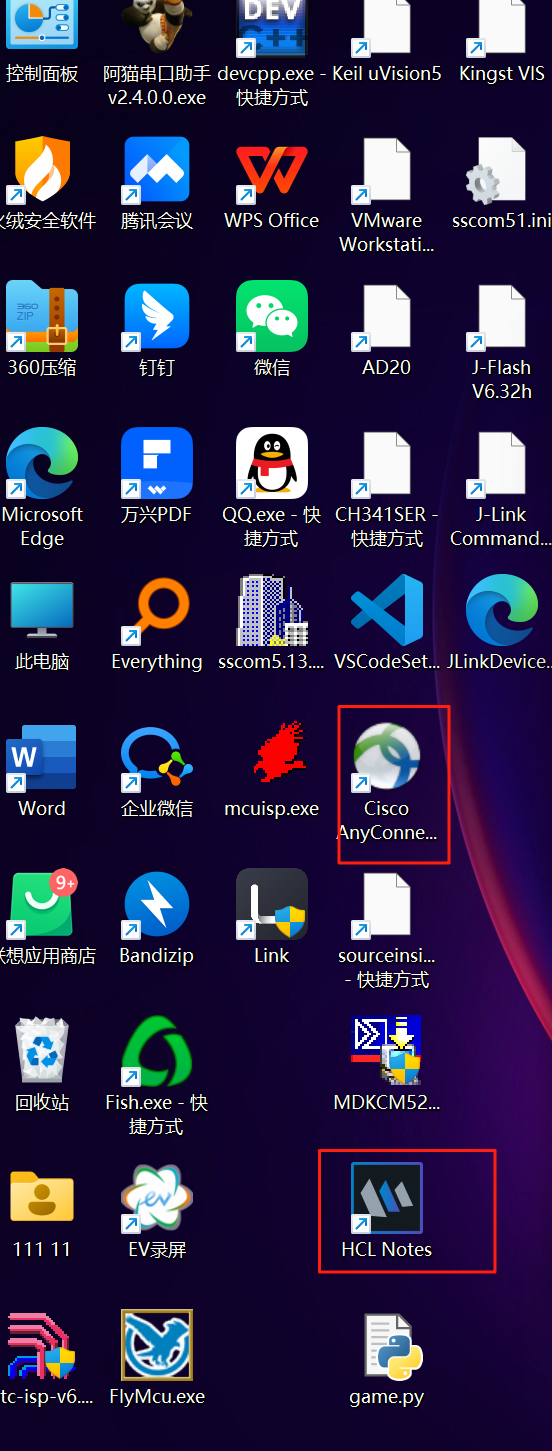Open HCL Notes icon
This screenshot has height=1451, width=552.
pyautogui.click(x=387, y=1200)
